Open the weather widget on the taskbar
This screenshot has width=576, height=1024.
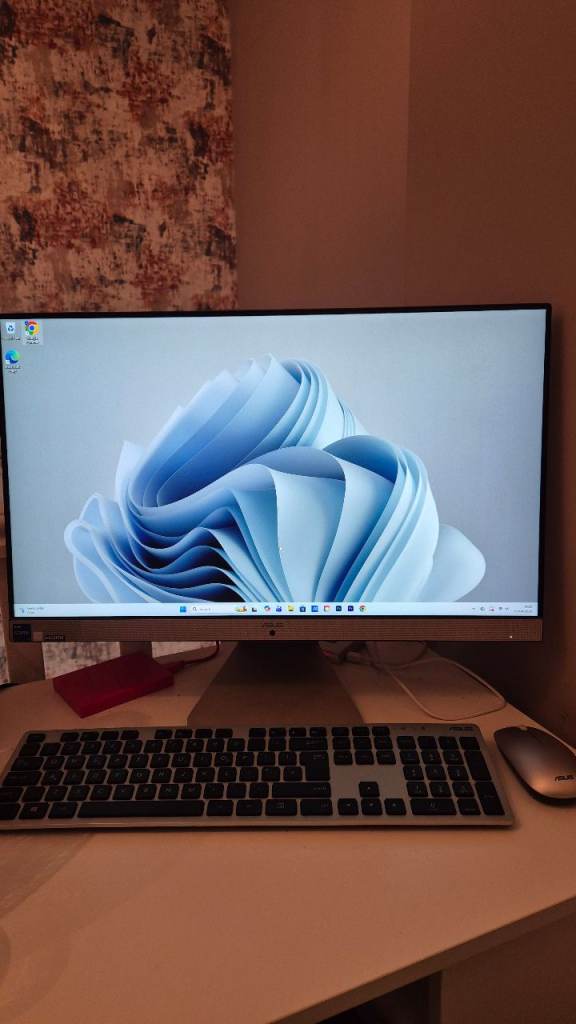[31, 610]
